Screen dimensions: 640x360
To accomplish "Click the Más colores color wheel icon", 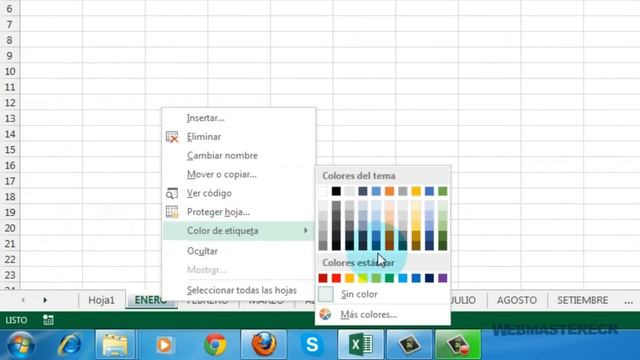I will pyautogui.click(x=325, y=314).
